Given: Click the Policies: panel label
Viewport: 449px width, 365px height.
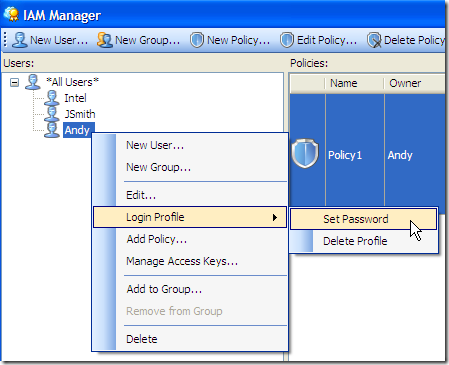Looking at the screenshot, I should (x=309, y=63).
